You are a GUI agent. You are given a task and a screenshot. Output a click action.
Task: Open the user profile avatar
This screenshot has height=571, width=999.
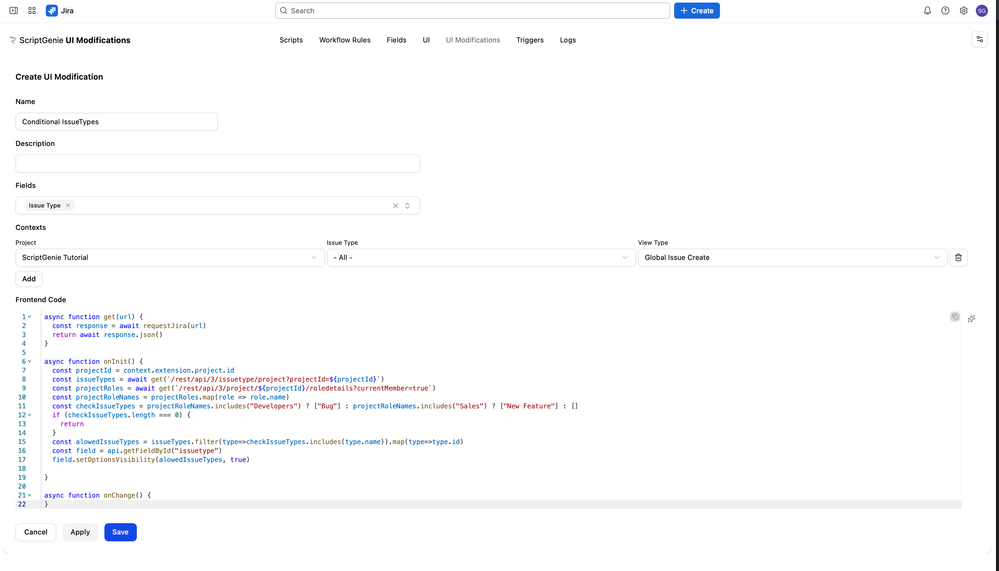tap(982, 11)
